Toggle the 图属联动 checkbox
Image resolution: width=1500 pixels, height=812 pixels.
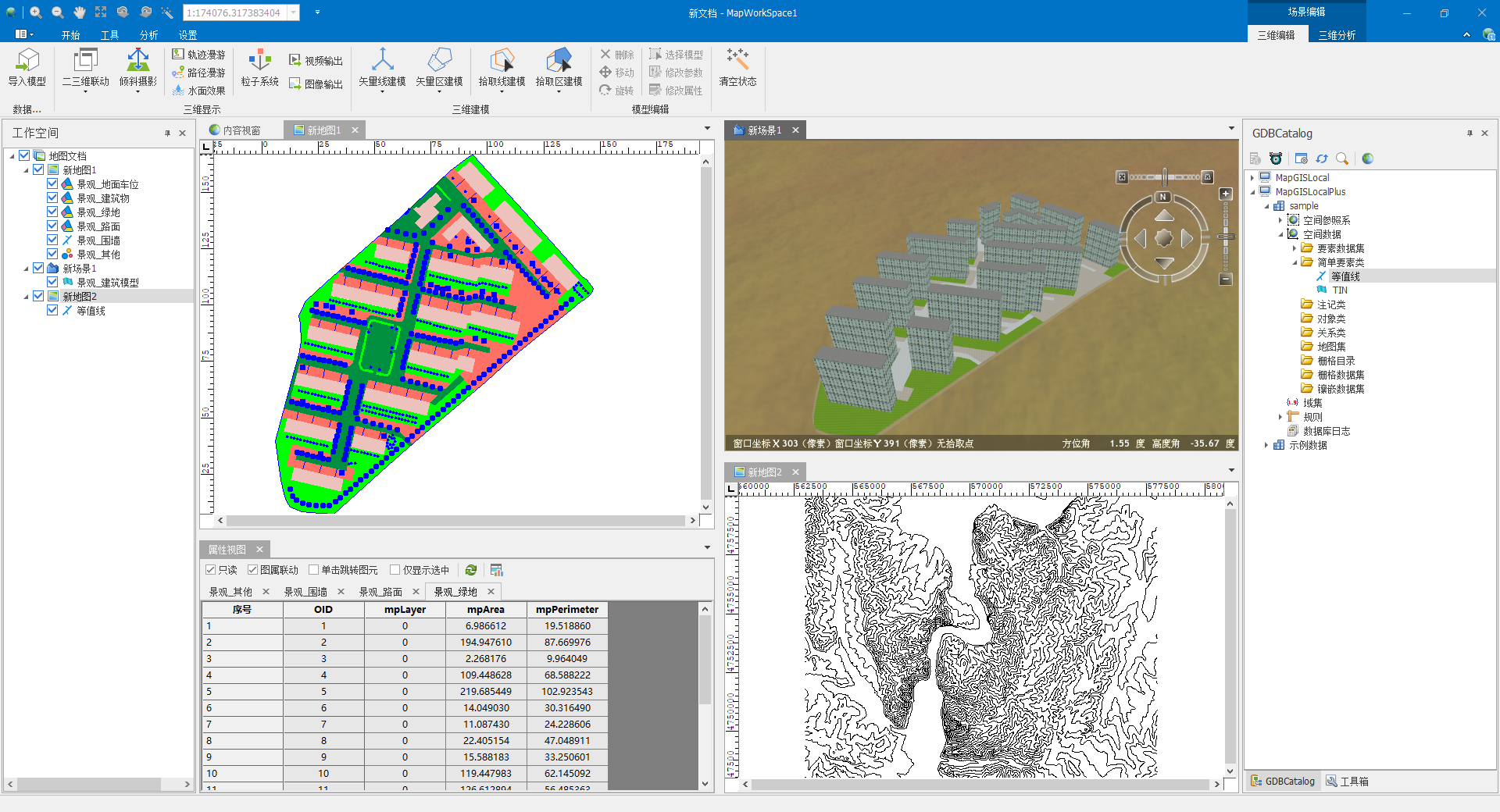click(x=253, y=570)
